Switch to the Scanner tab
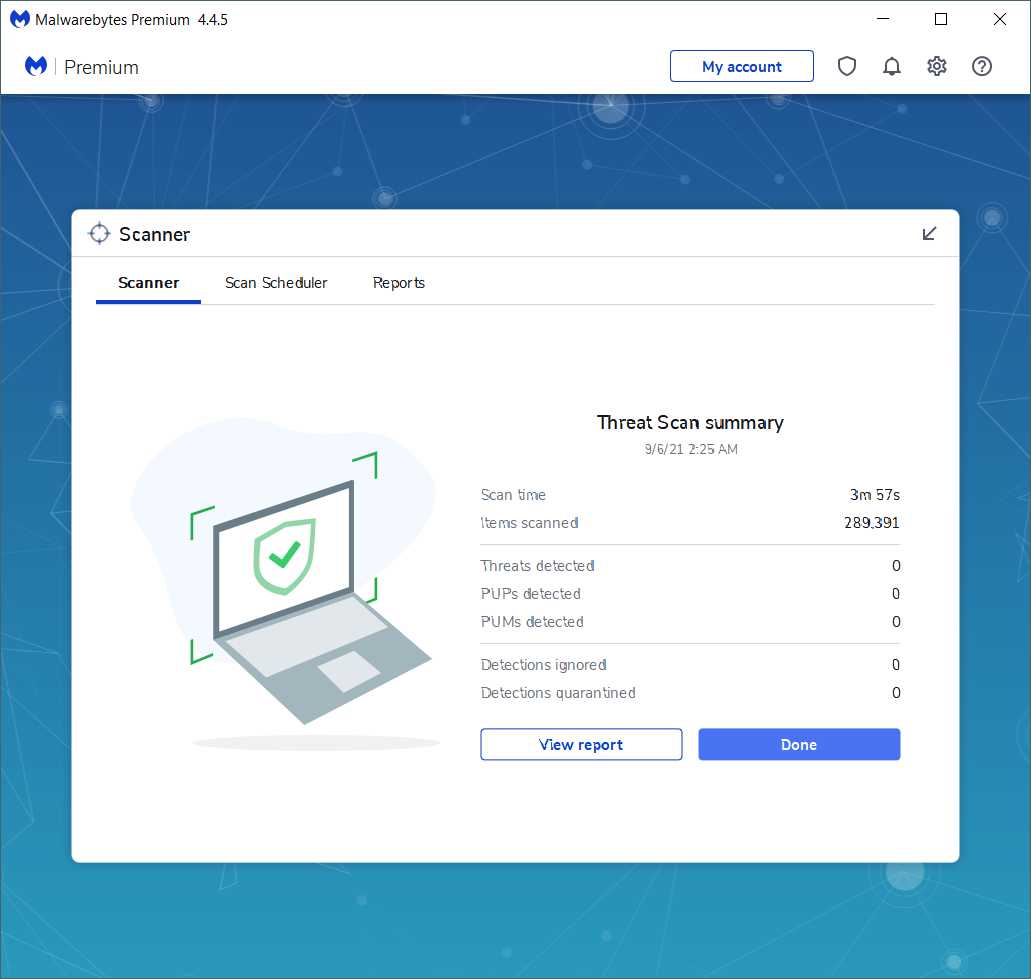This screenshot has width=1031, height=979. click(149, 283)
